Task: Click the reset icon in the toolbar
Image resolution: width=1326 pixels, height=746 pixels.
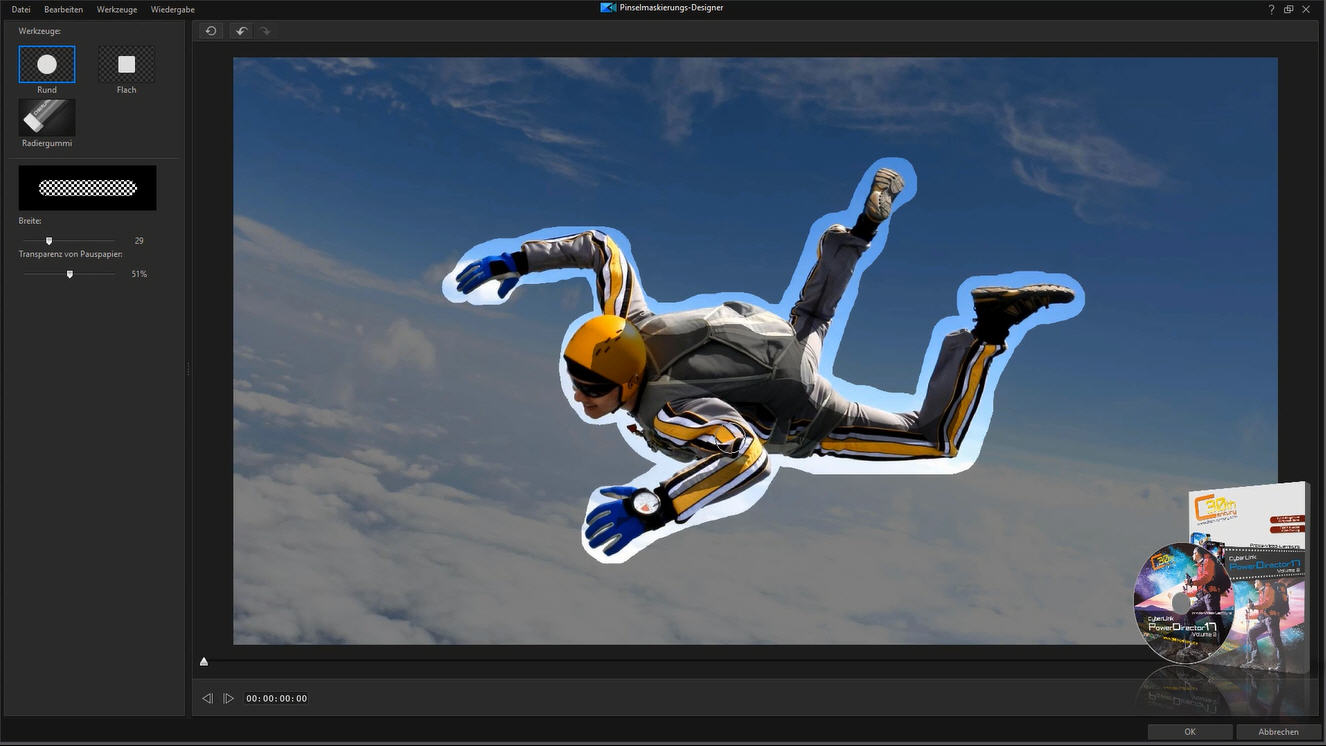Action: (x=211, y=31)
